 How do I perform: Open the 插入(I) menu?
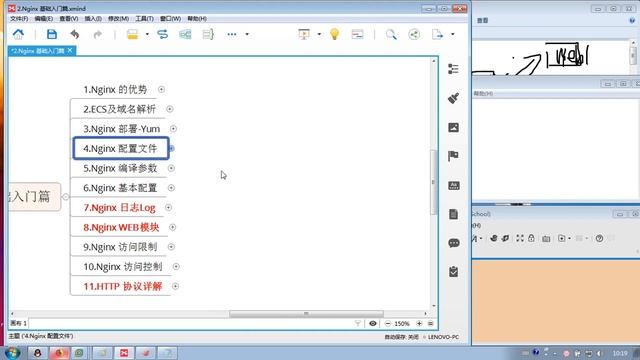point(93,19)
